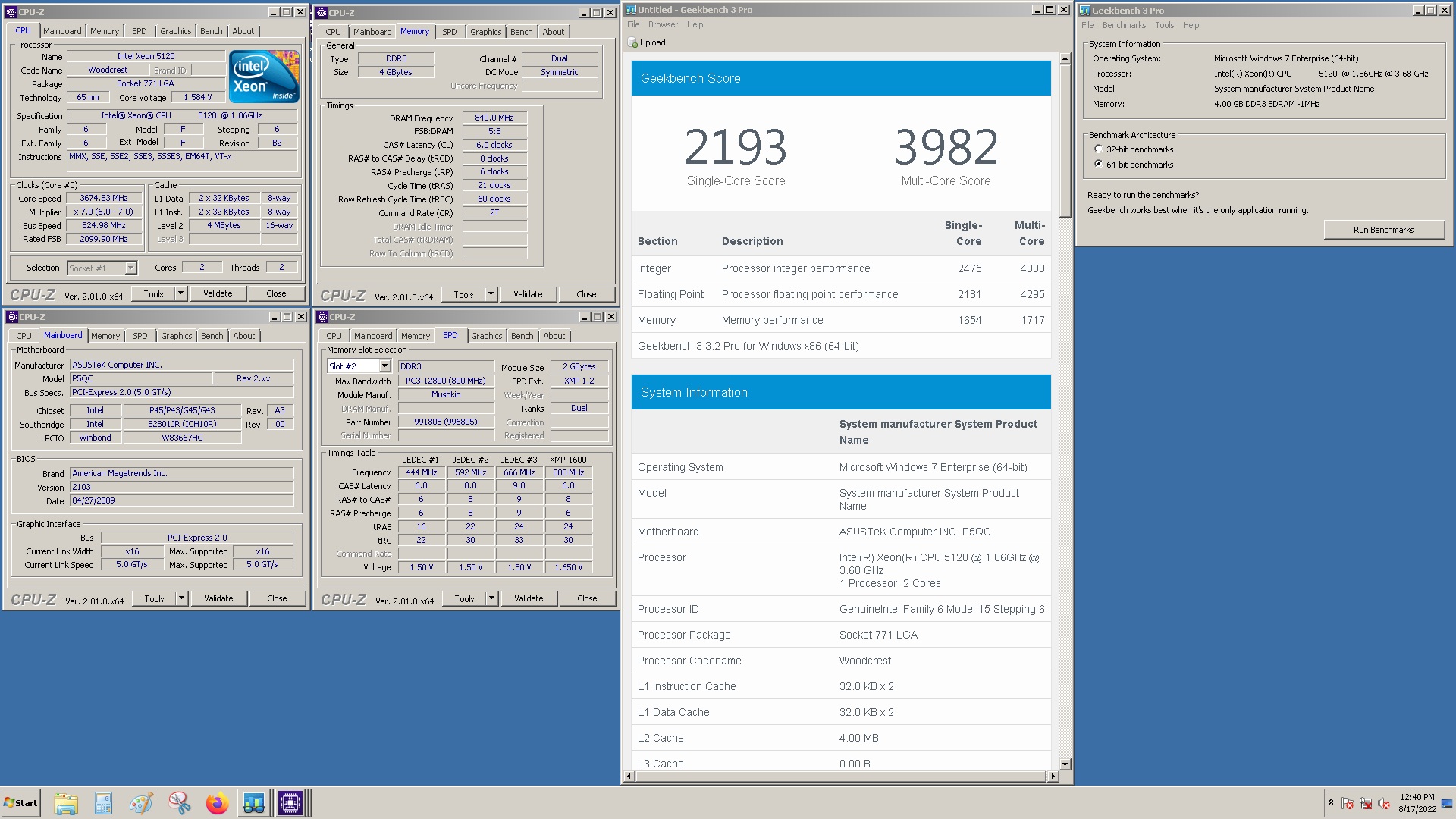Expand Tools dropdown arrow in CPU-Z CPU window

[180, 293]
